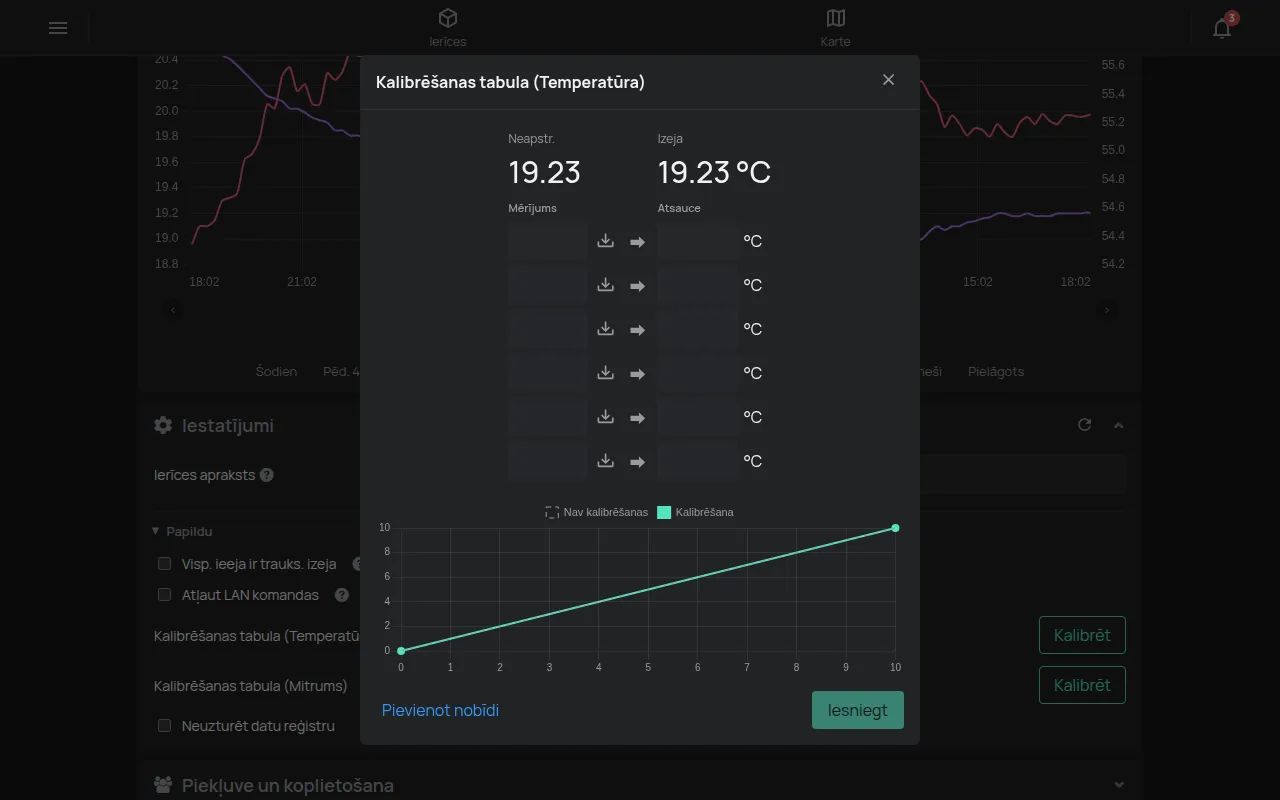This screenshot has width=1280, height=800.
Task: Move the background chart right with the arrow
Action: pyautogui.click(x=1106, y=310)
